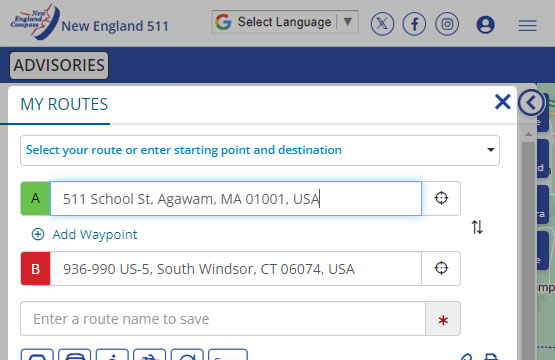
Task: Close the My Routes panel
Action: click(x=503, y=102)
